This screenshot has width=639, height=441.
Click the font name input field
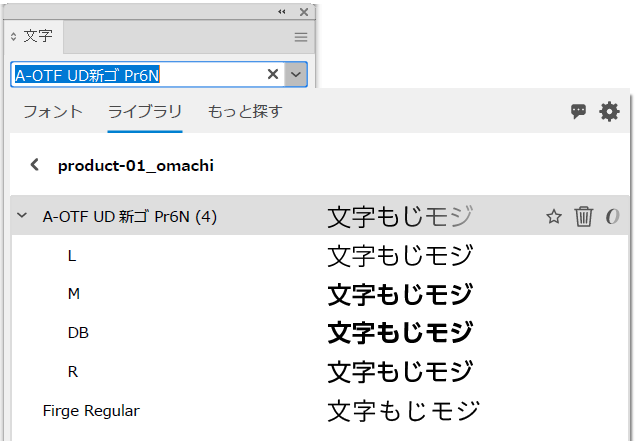point(135,74)
